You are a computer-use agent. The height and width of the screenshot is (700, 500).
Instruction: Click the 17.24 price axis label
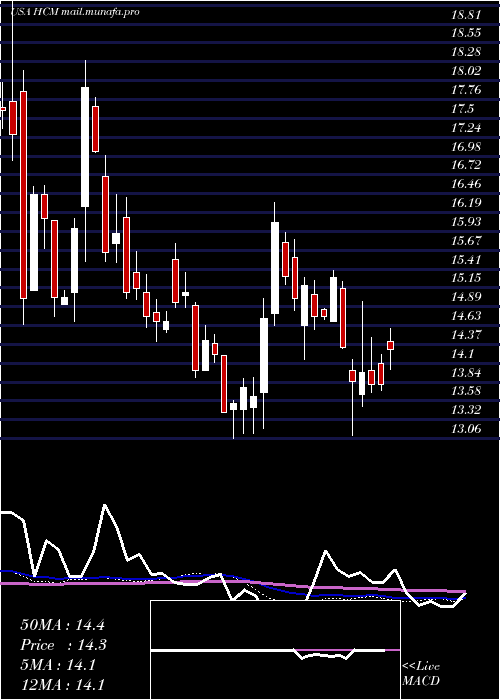point(466,128)
